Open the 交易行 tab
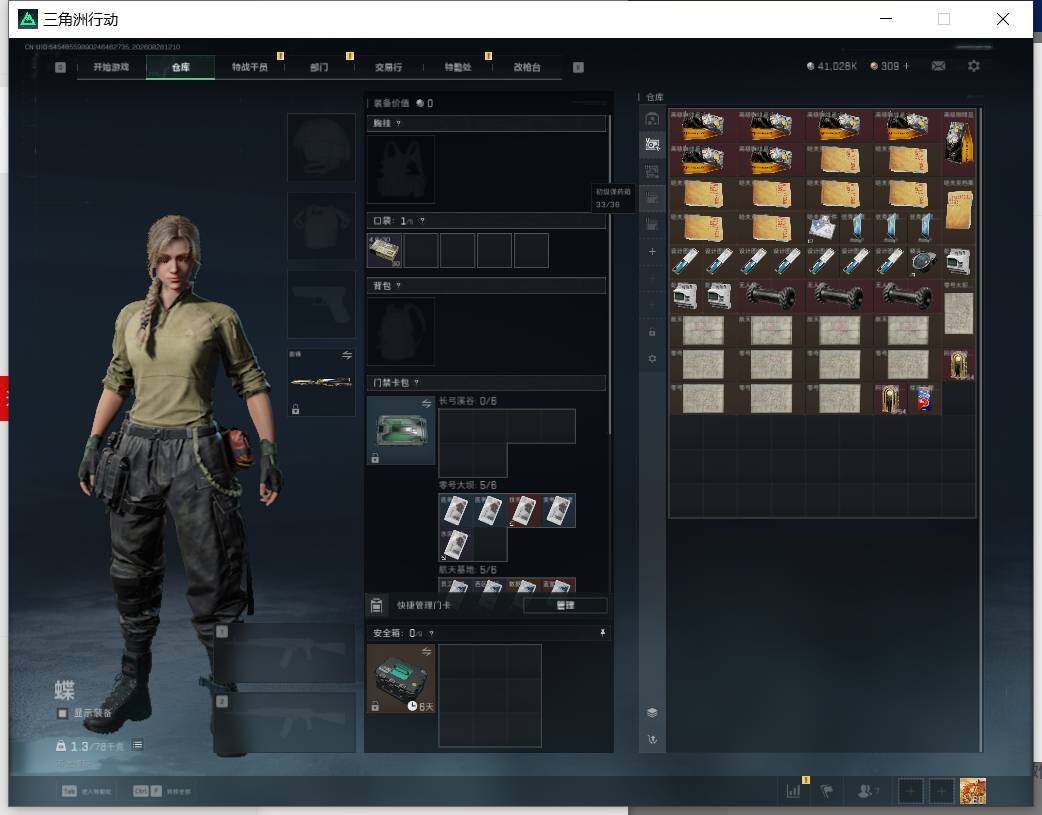This screenshot has width=1042, height=815. [x=388, y=67]
